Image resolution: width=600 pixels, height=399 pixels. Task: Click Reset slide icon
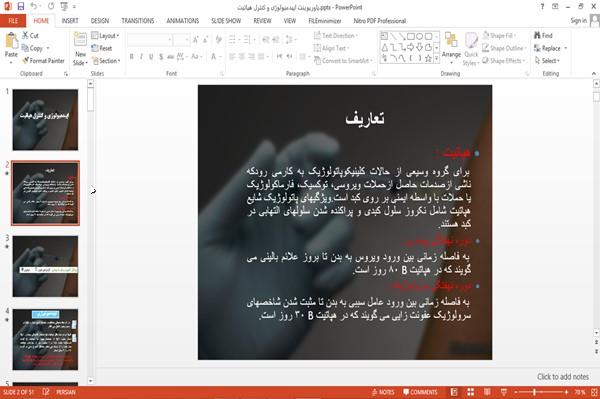click(x=95, y=48)
